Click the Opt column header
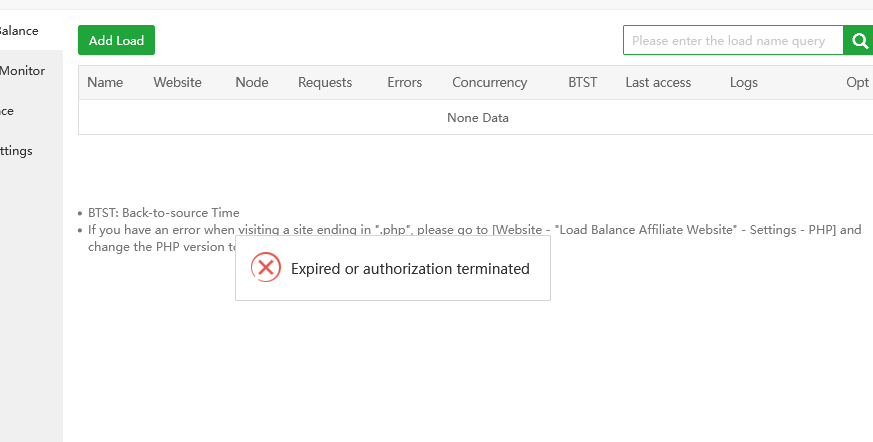The height and width of the screenshot is (442, 873). coord(857,83)
